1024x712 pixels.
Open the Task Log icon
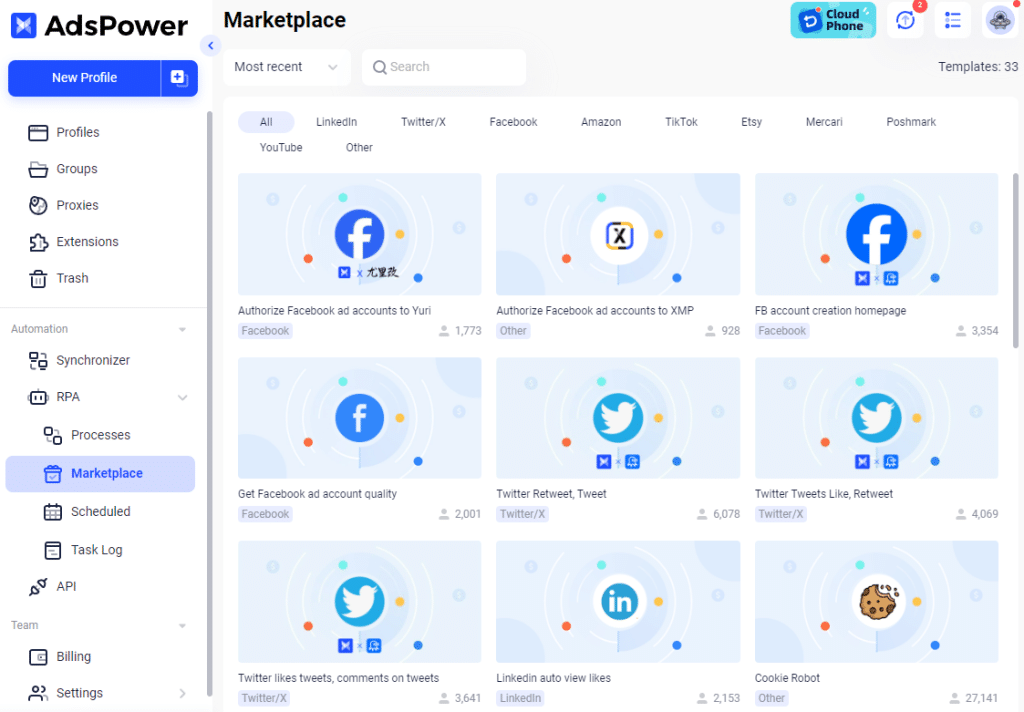click(52, 551)
